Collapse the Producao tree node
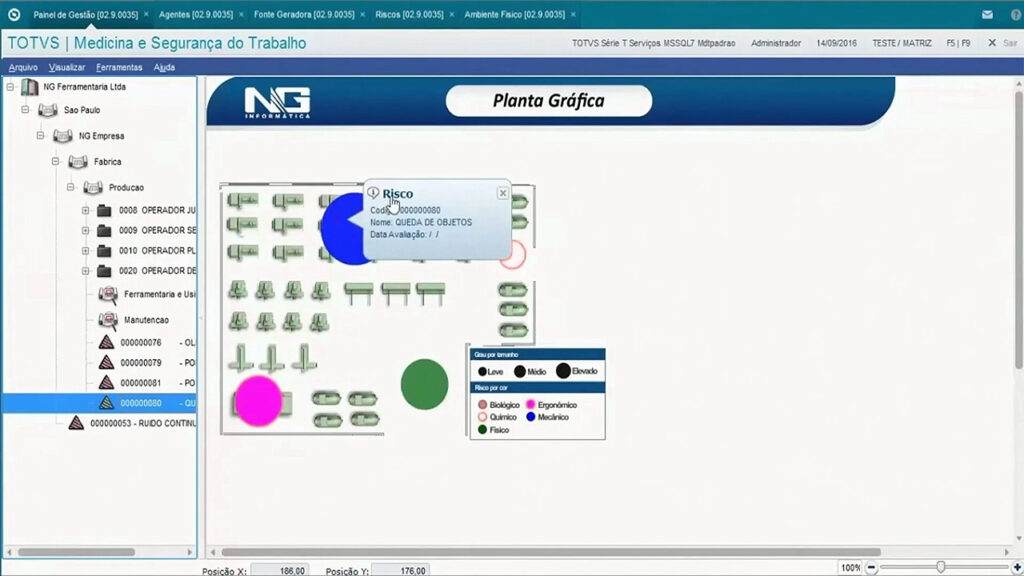The width and height of the screenshot is (1024, 576). 71,187
